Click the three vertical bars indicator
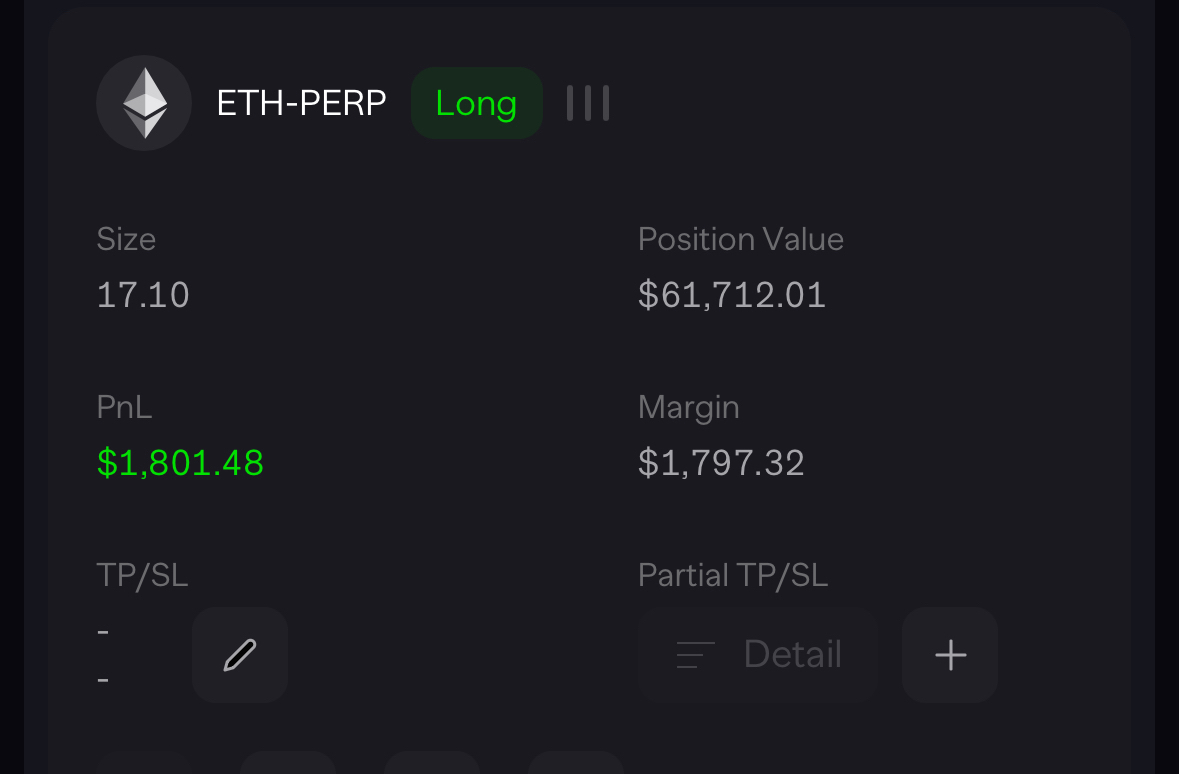Screen dimensions: 1179x774 point(588,103)
